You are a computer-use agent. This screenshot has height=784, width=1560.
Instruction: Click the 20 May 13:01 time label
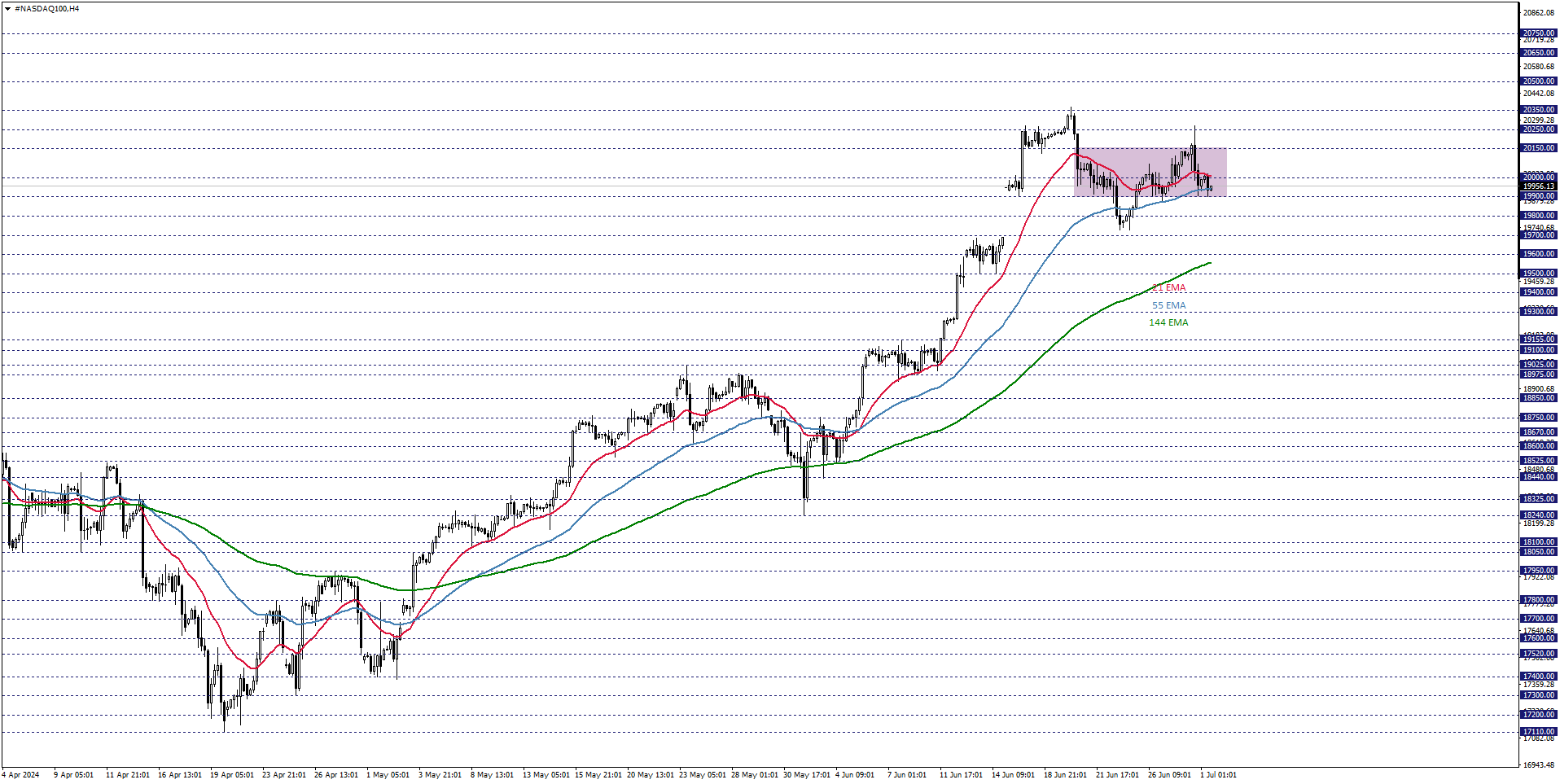tap(651, 775)
